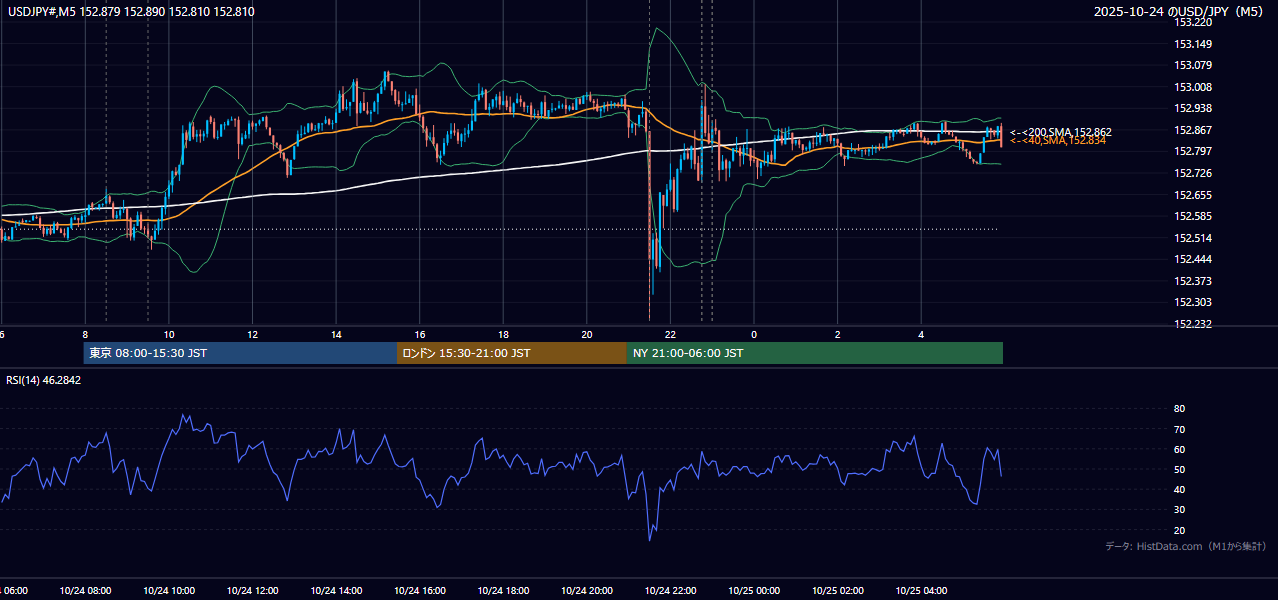Click price axis label 152.655
The height and width of the screenshot is (600, 1278).
tap(1192, 195)
